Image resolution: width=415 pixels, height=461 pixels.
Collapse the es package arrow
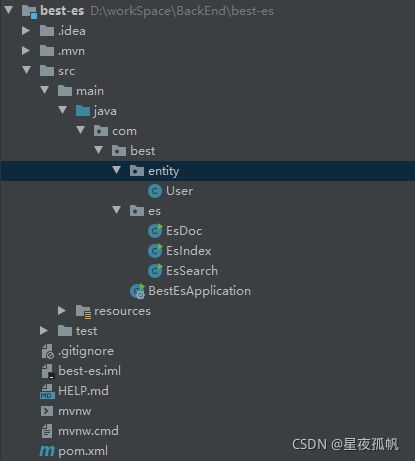point(117,210)
